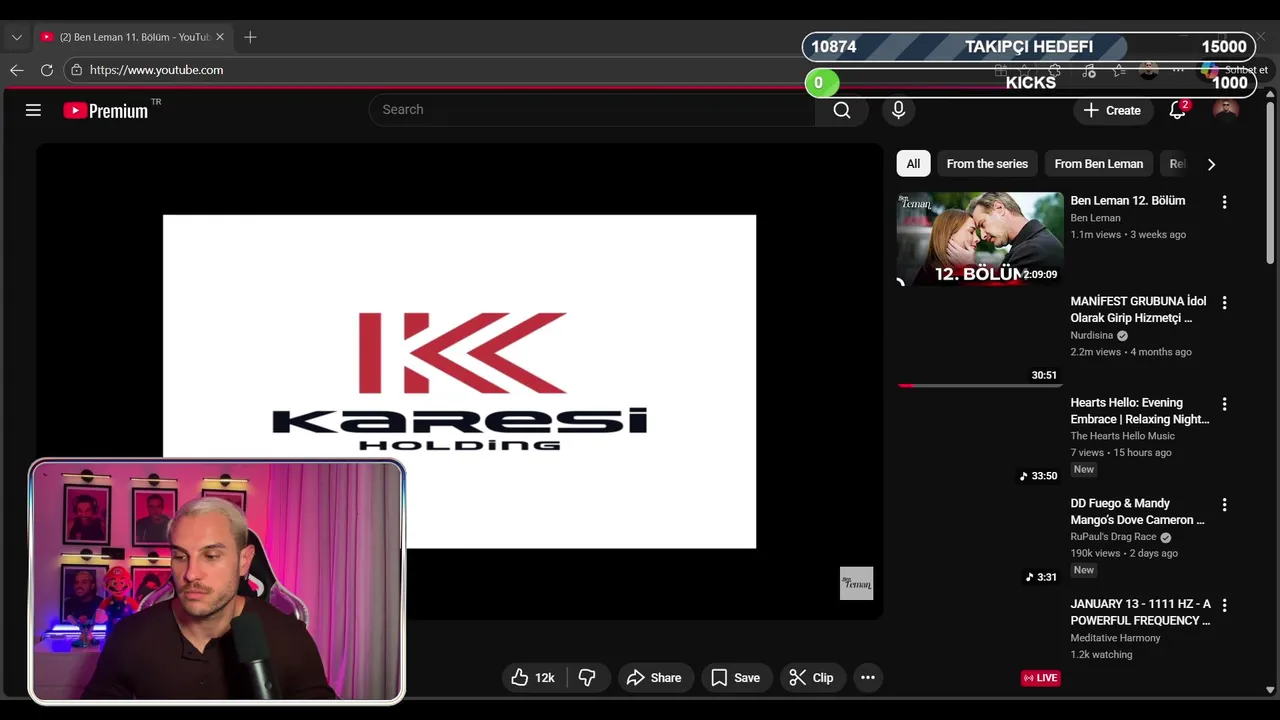Visit the Nurdisina channel

point(1091,336)
